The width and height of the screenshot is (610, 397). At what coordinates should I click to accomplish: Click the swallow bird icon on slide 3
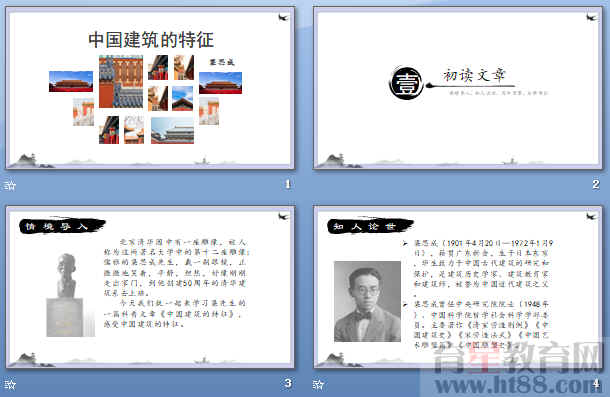[x=284, y=216]
